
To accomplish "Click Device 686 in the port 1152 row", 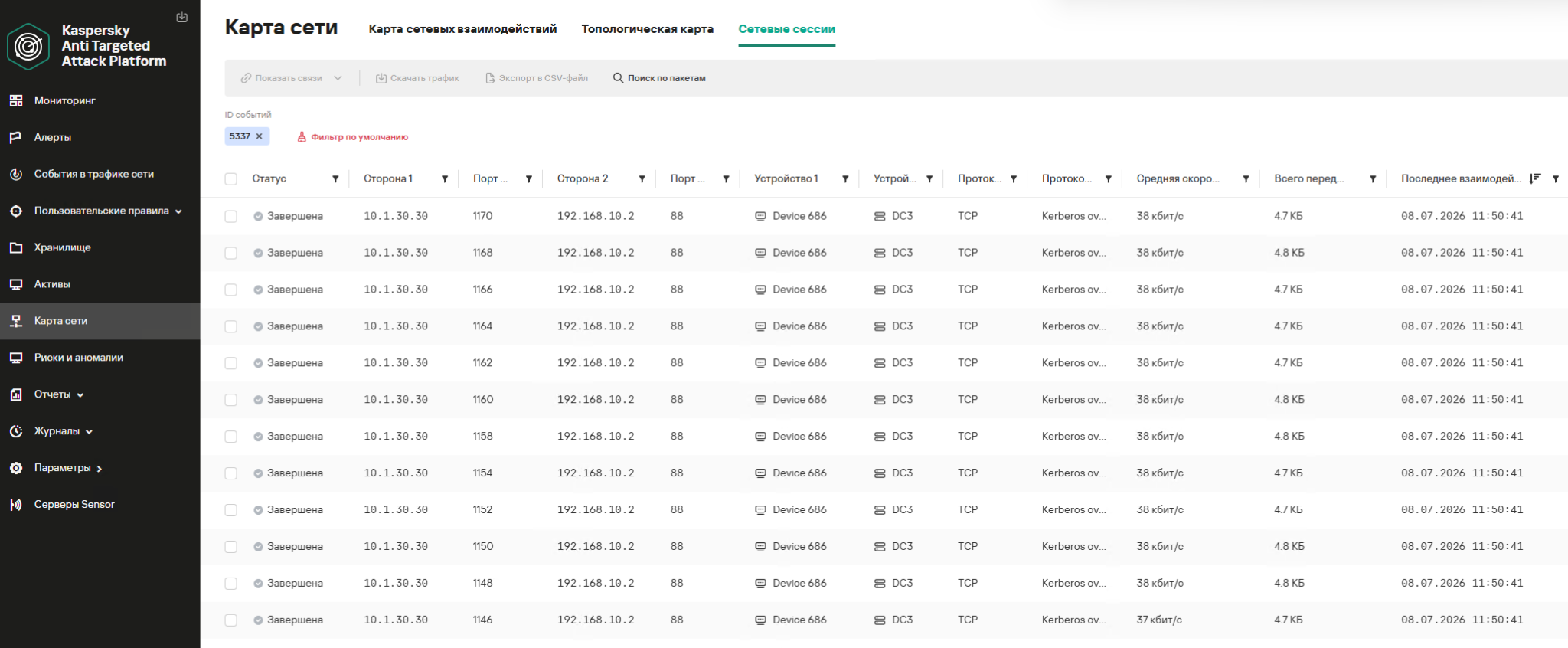I will click(x=799, y=510).
